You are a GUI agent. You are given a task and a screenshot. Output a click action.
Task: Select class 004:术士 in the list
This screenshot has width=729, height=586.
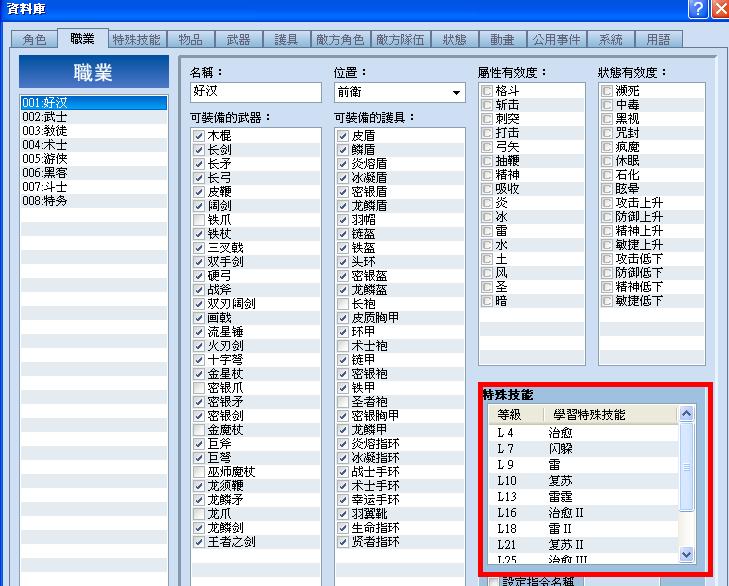(93, 145)
